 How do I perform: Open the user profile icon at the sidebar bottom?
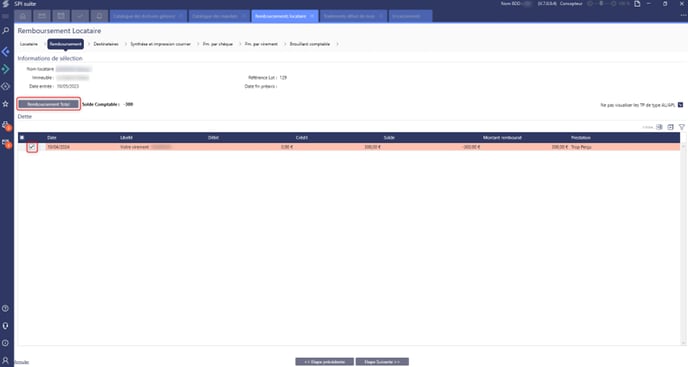[6, 361]
